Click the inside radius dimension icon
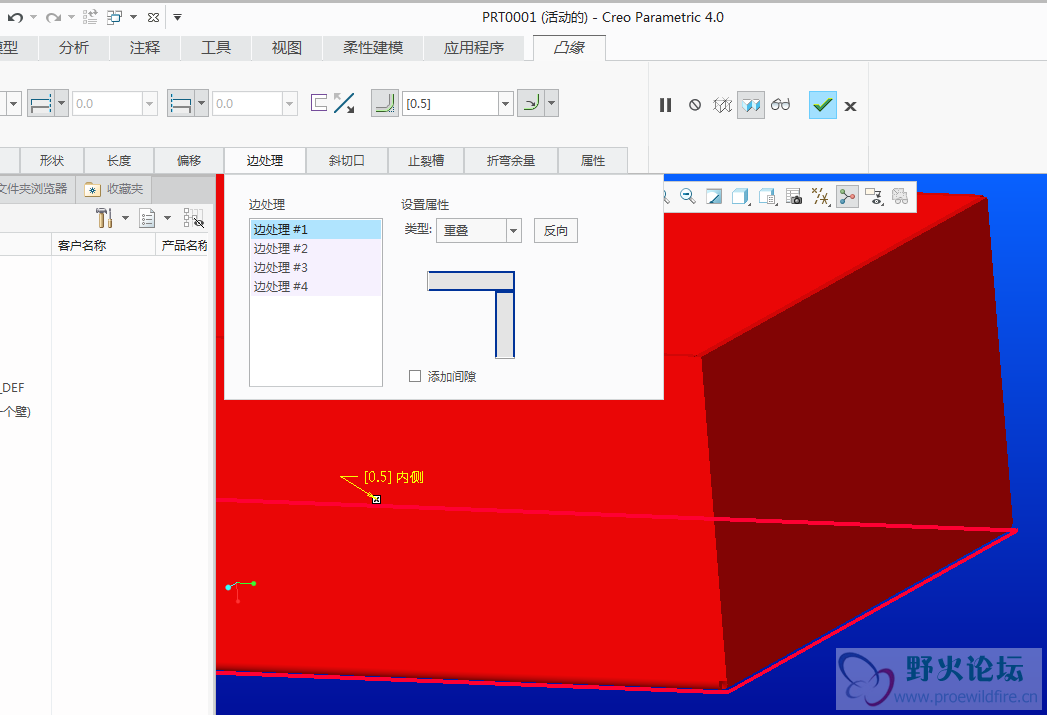1047x715 pixels. [532, 103]
